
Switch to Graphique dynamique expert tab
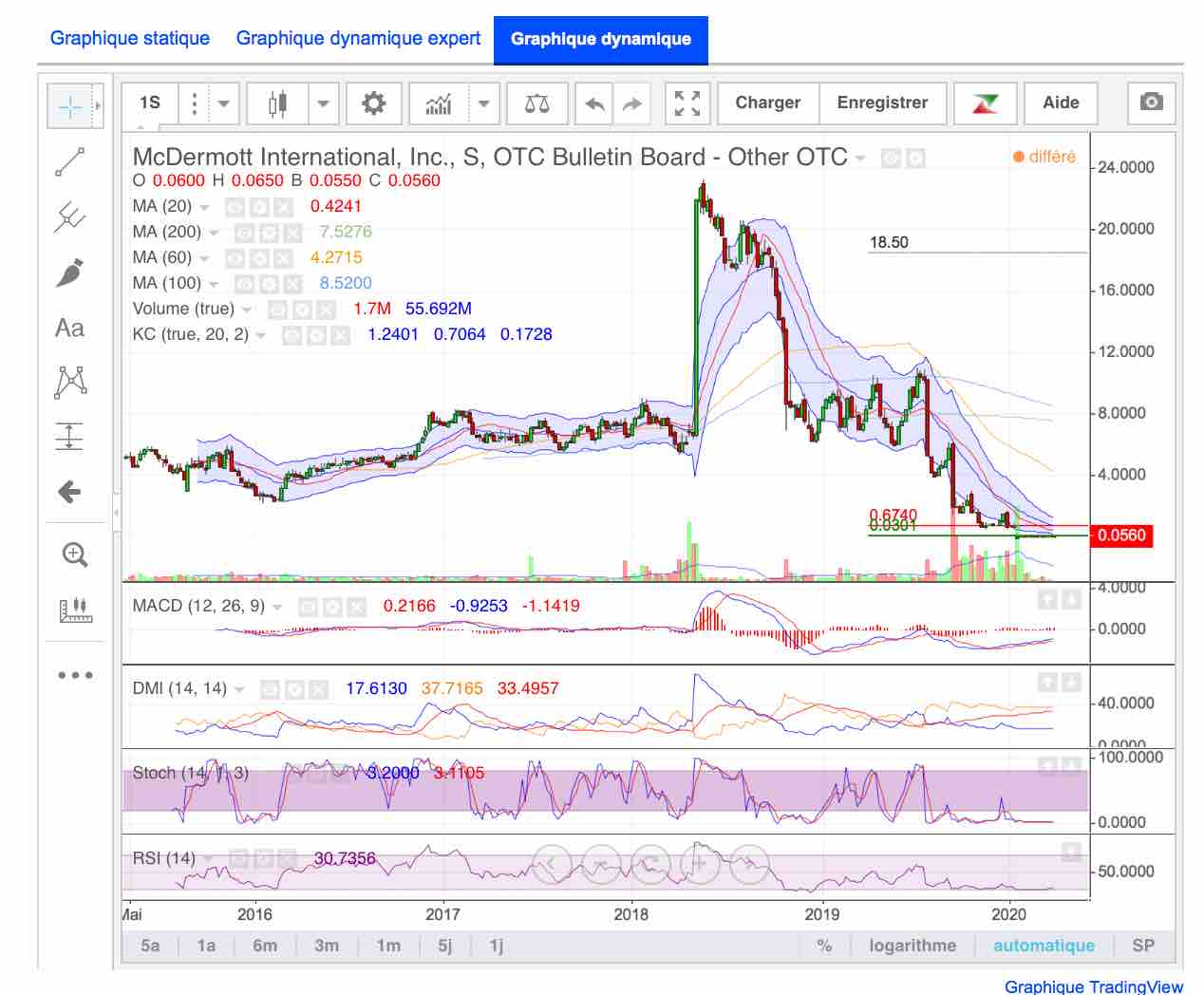coord(358,38)
